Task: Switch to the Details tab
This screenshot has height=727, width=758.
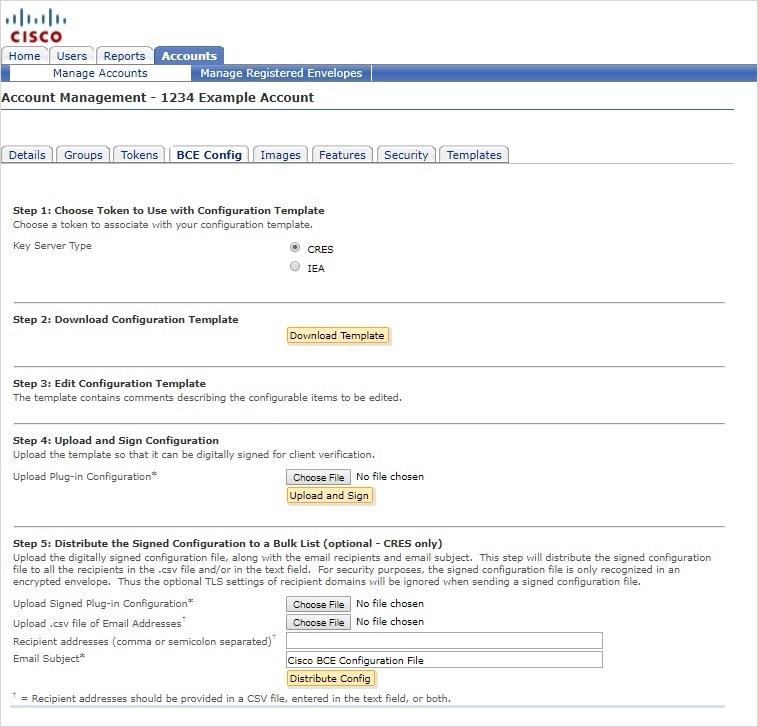Action: point(27,155)
